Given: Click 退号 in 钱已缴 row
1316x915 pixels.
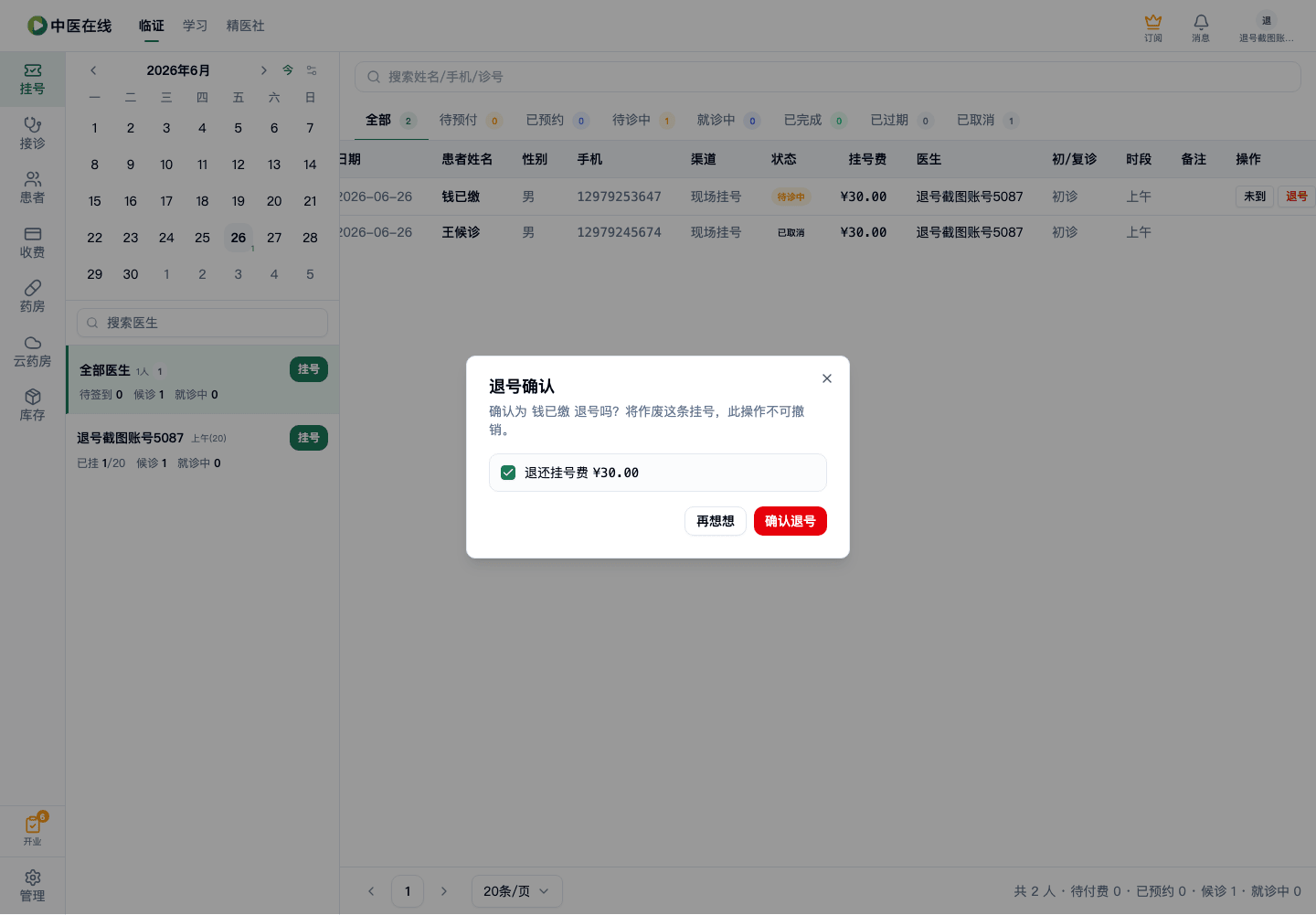Looking at the screenshot, I should point(1296,197).
